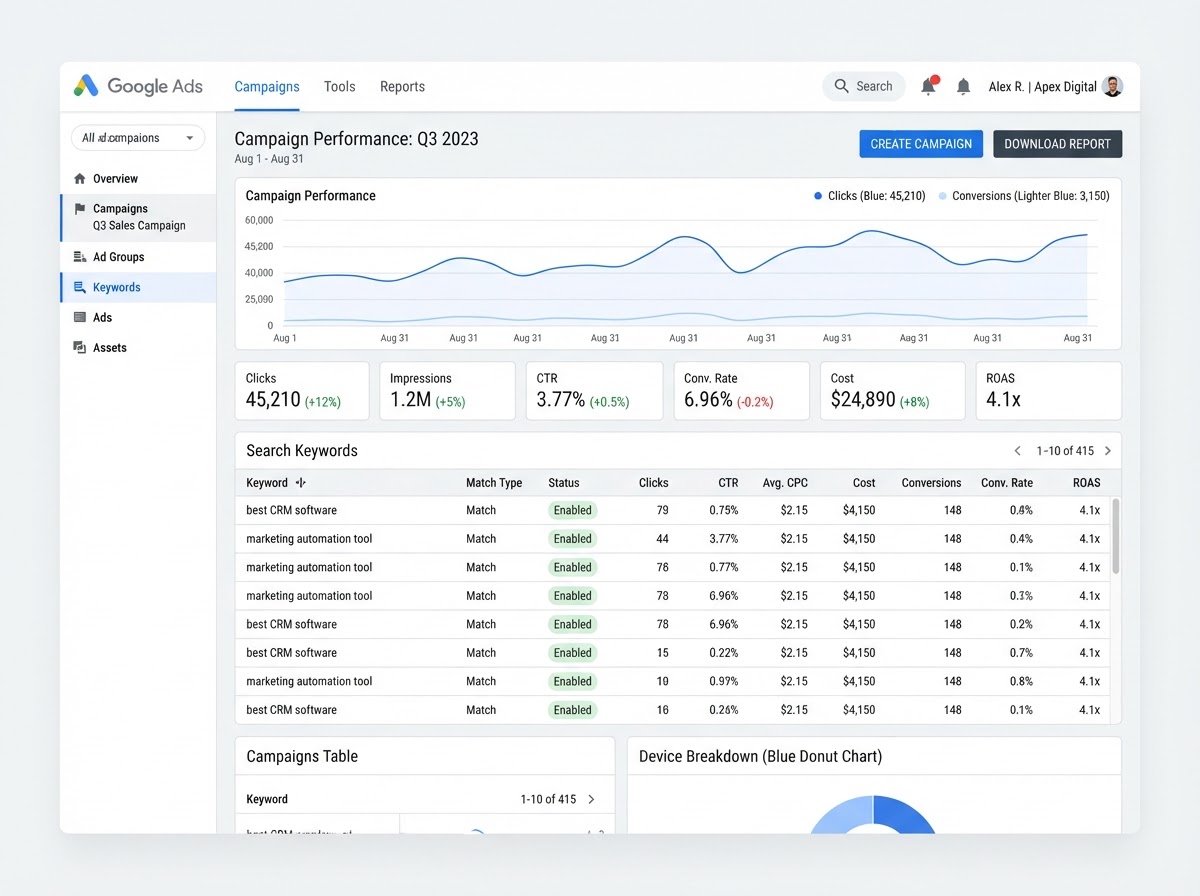Click the Clicks 45,210 metric card
This screenshot has height=896, width=1200.
click(301, 391)
